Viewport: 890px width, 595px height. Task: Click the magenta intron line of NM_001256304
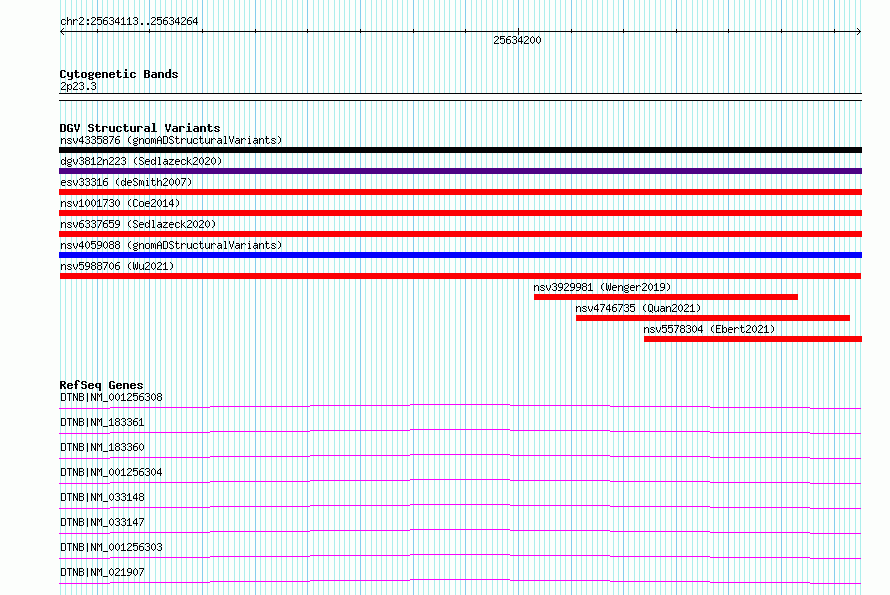click(x=460, y=480)
